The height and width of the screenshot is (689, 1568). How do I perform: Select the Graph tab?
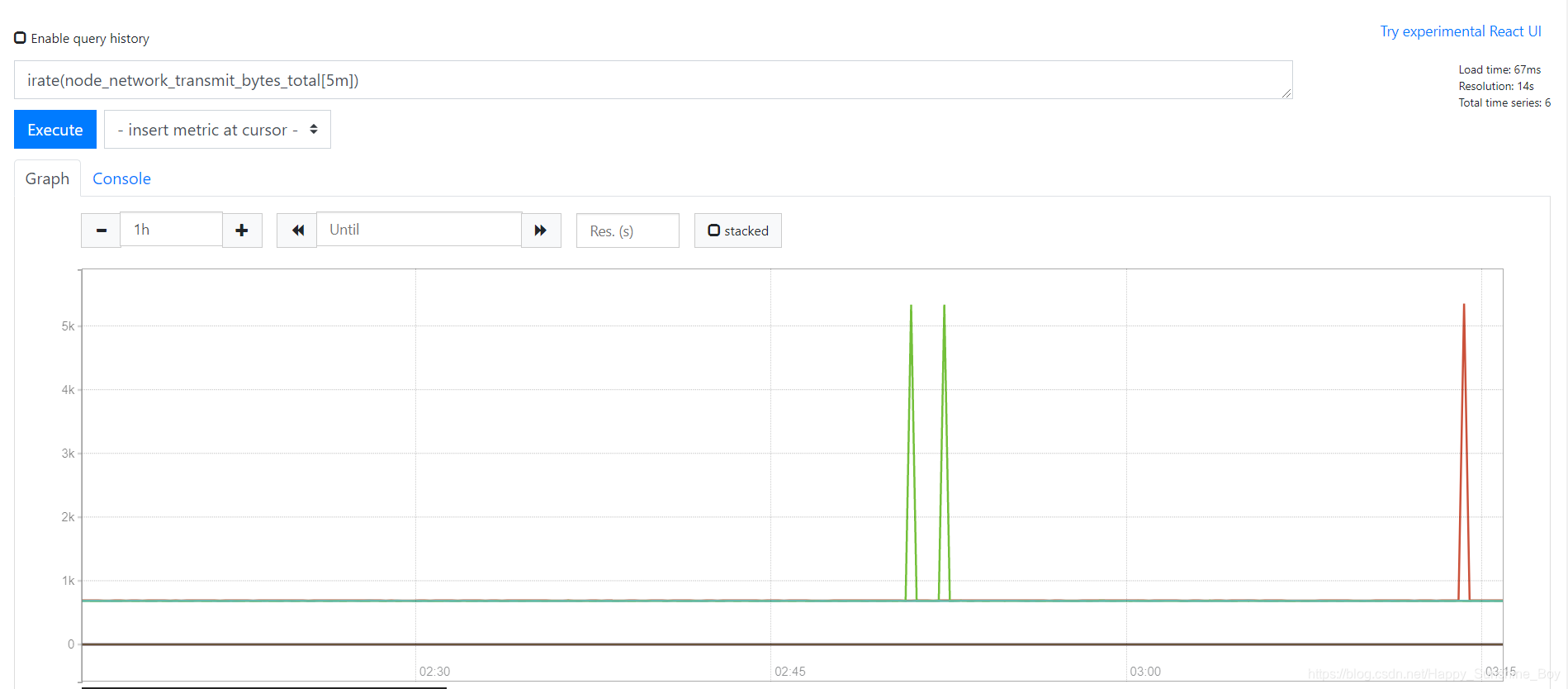click(x=47, y=178)
